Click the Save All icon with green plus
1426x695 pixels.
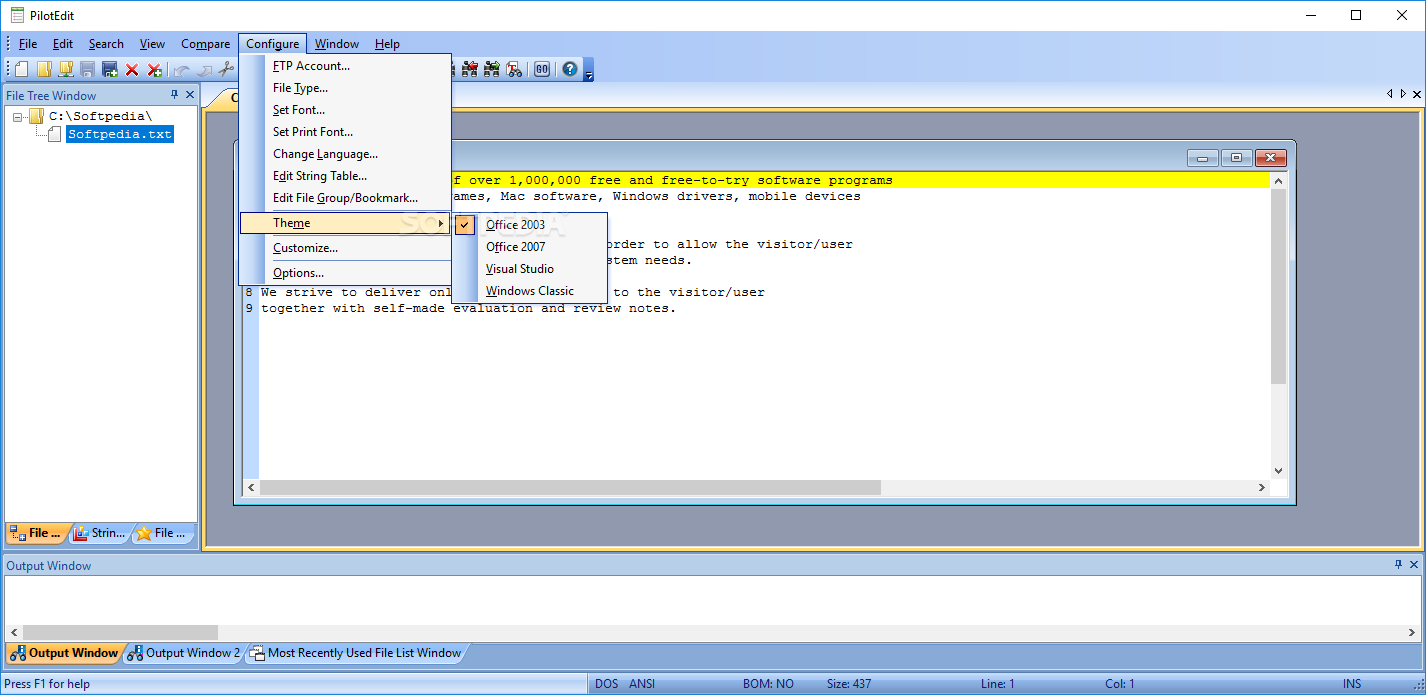point(110,69)
